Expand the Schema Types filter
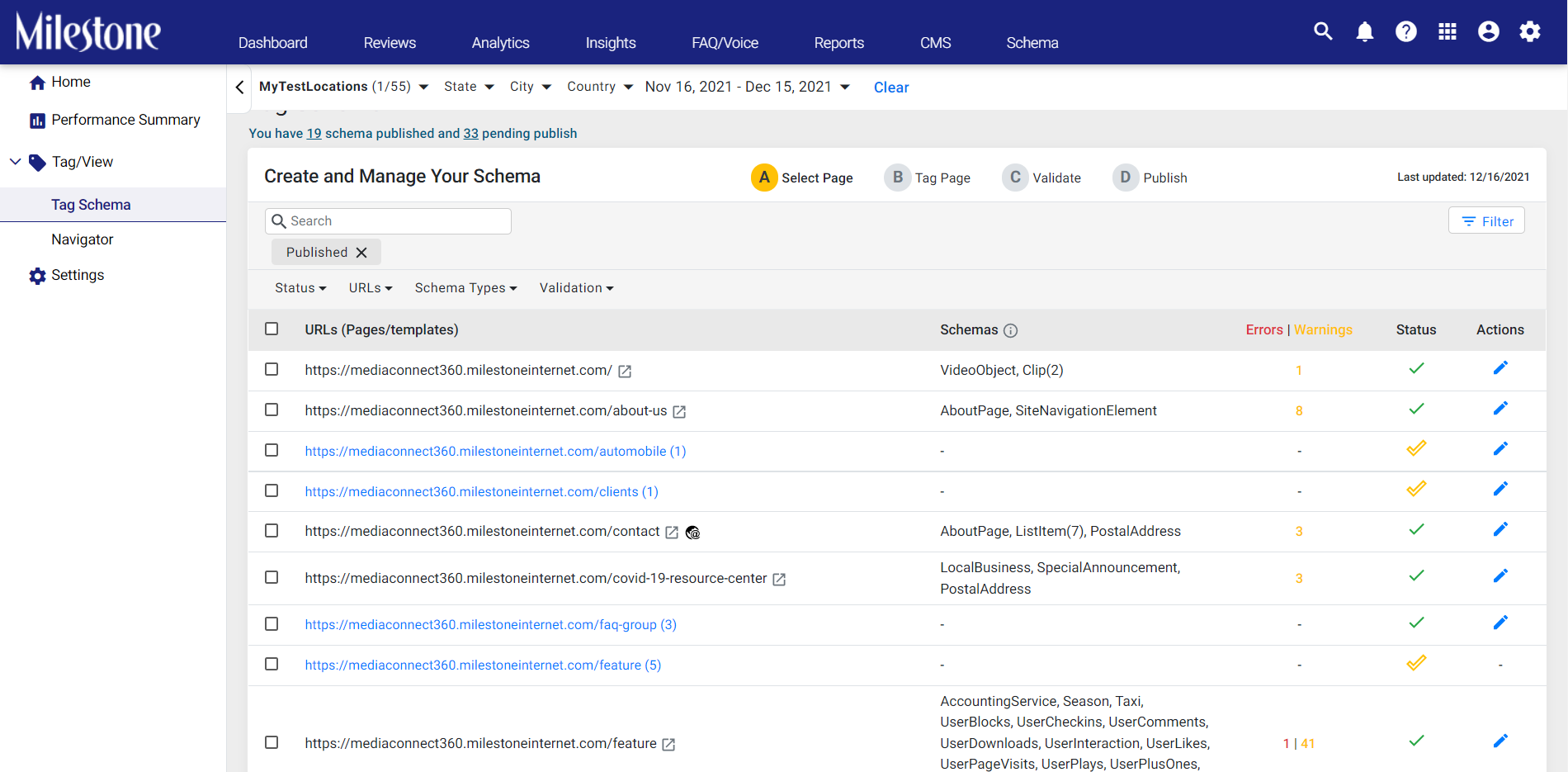This screenshot has width=1568, height=772. point(466,288)
